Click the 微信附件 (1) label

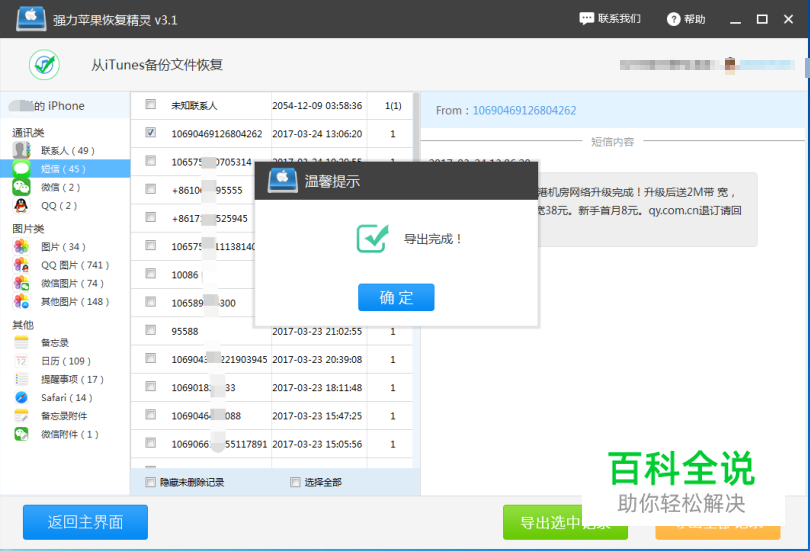pyautogui.click(x=70, y=434)
